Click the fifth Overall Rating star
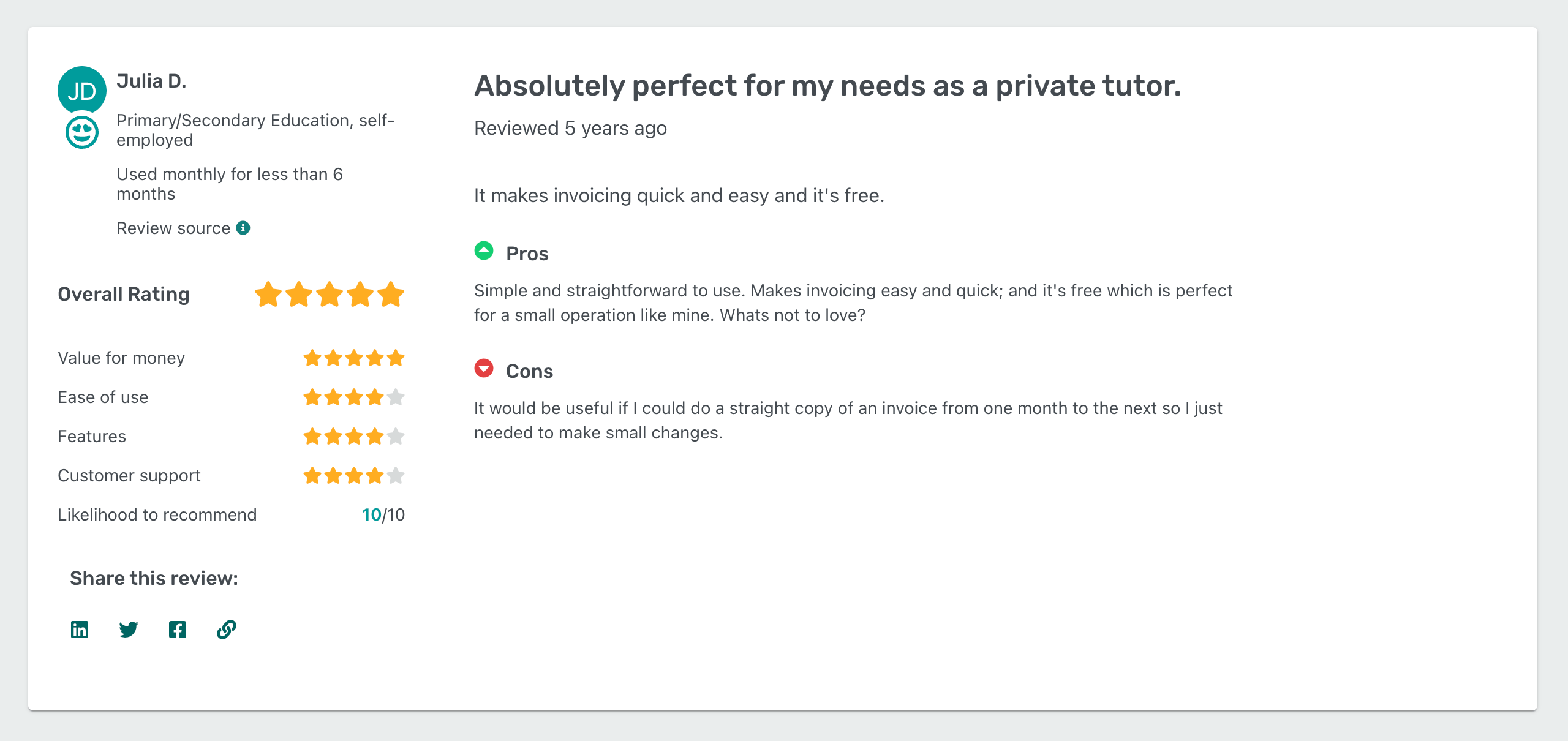Screen dimensions: 1568x741 point(390,295)
